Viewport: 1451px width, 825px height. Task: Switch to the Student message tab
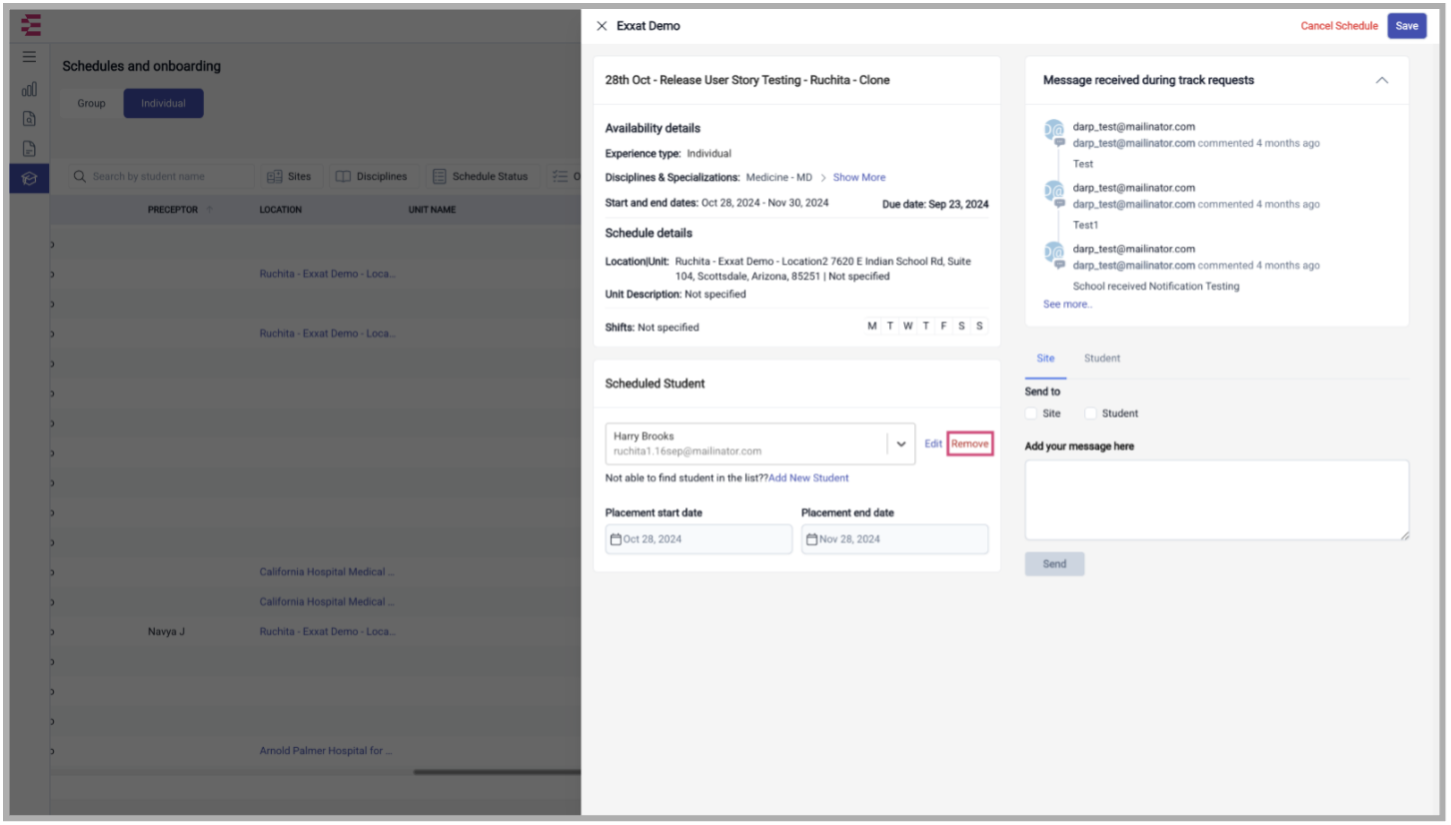click(1102, 358)
